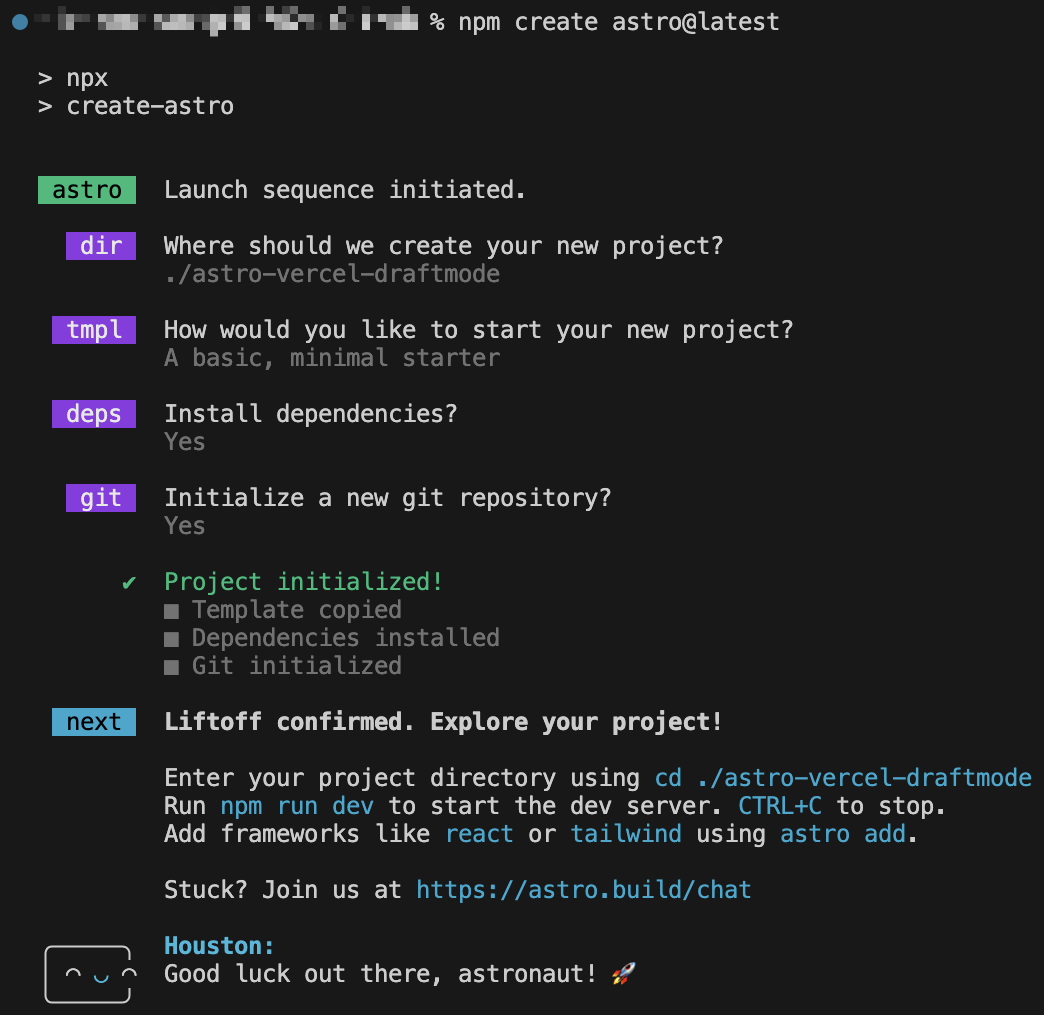Click the Template copied square bullet
The height and width of the screenshot is (1015, 1044).
[172, 611]
